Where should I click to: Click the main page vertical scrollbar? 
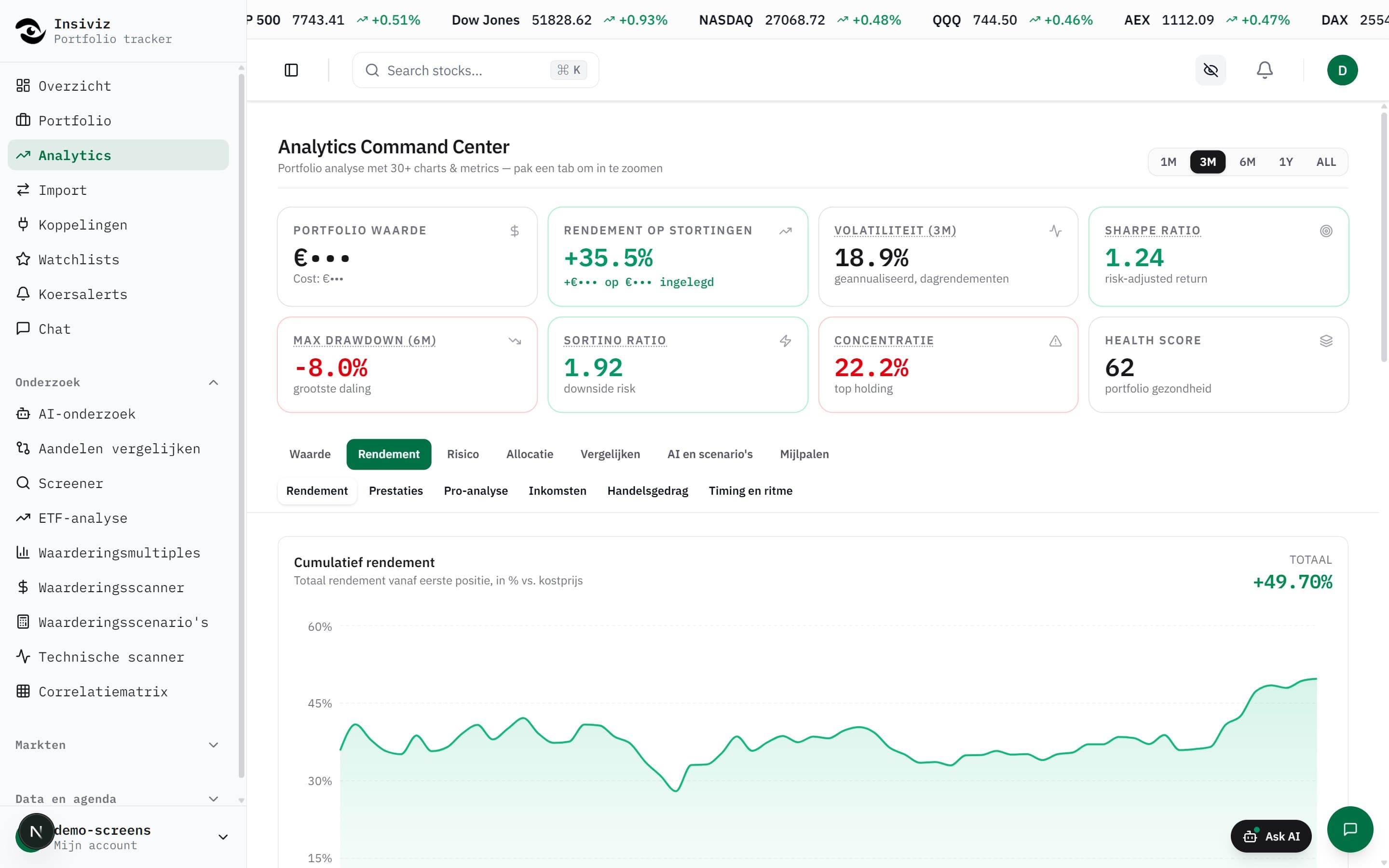tap(1383, 236)
